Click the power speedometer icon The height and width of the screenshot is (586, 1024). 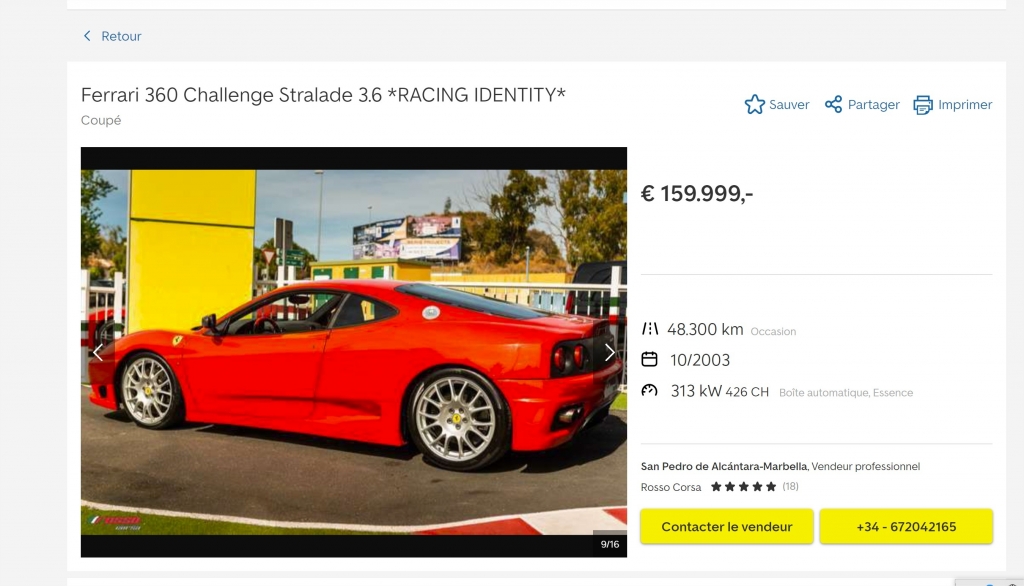click(x=649, y=391)
